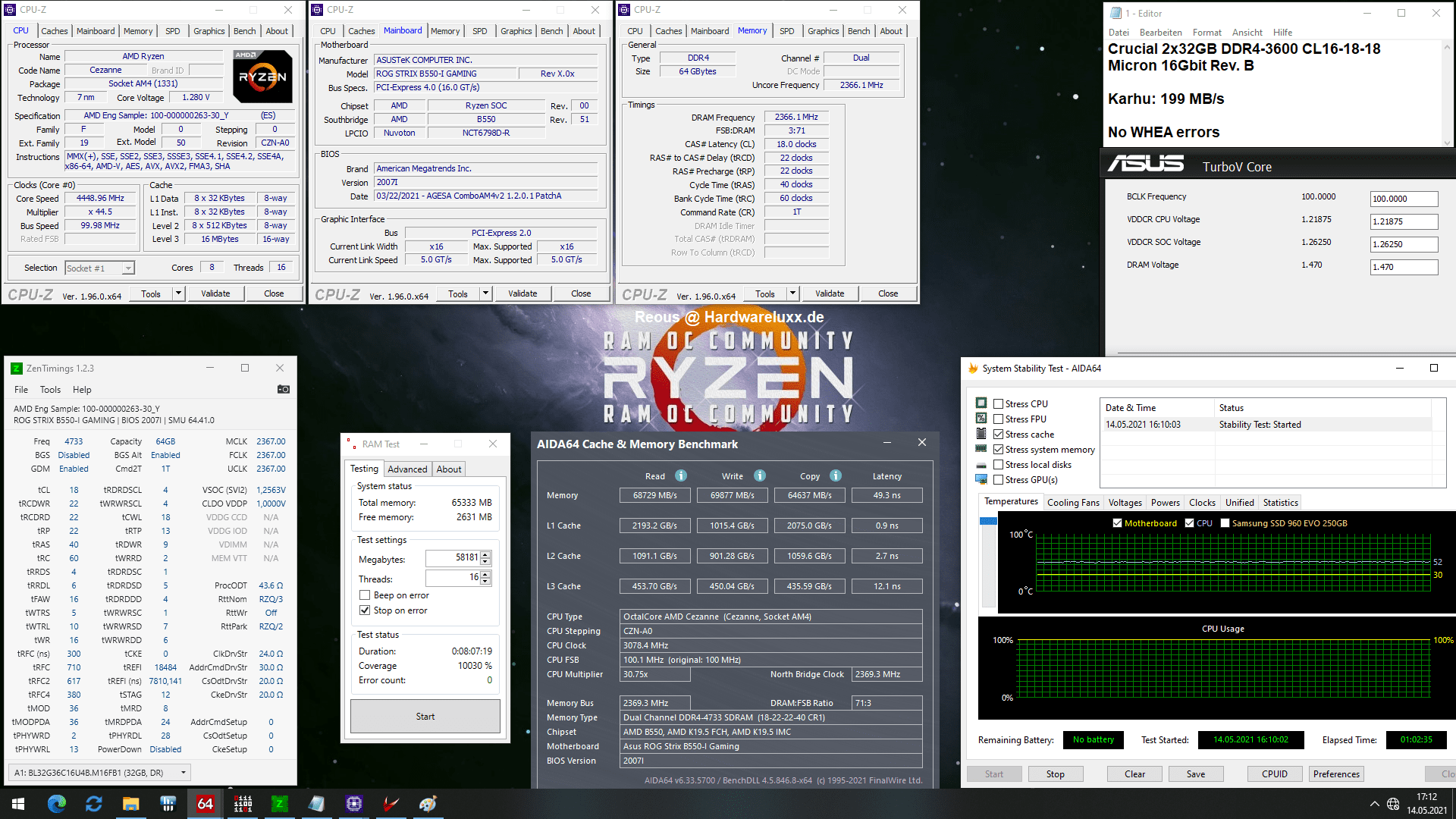Enable the Stress CPU checkbox

coord(999,404)
